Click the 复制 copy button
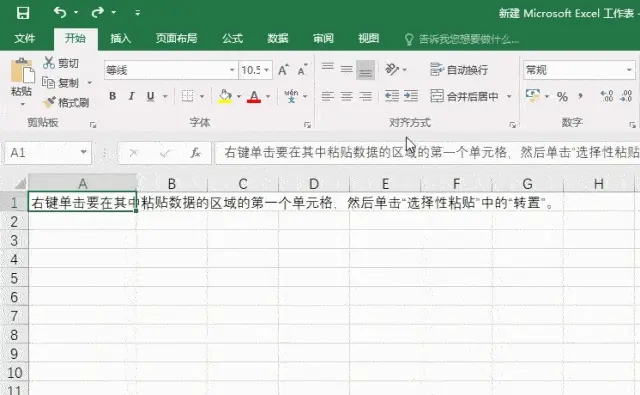Image resolution: width=640 pixels, height=395 pixels. [x=61, y=83]
